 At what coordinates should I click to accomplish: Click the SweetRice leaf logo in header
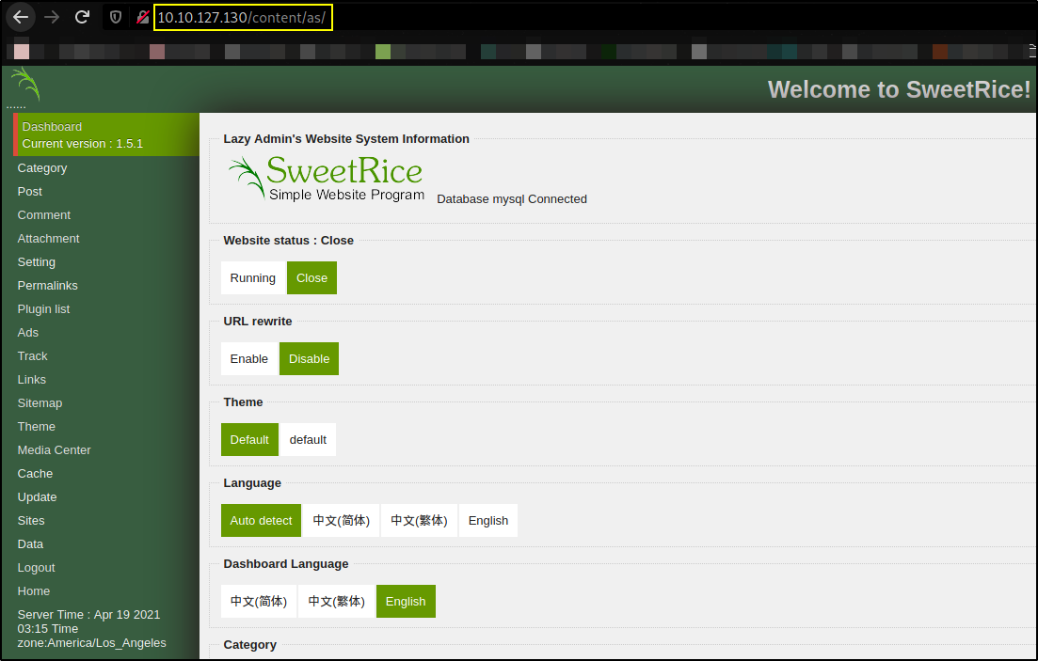pos(25,85)
